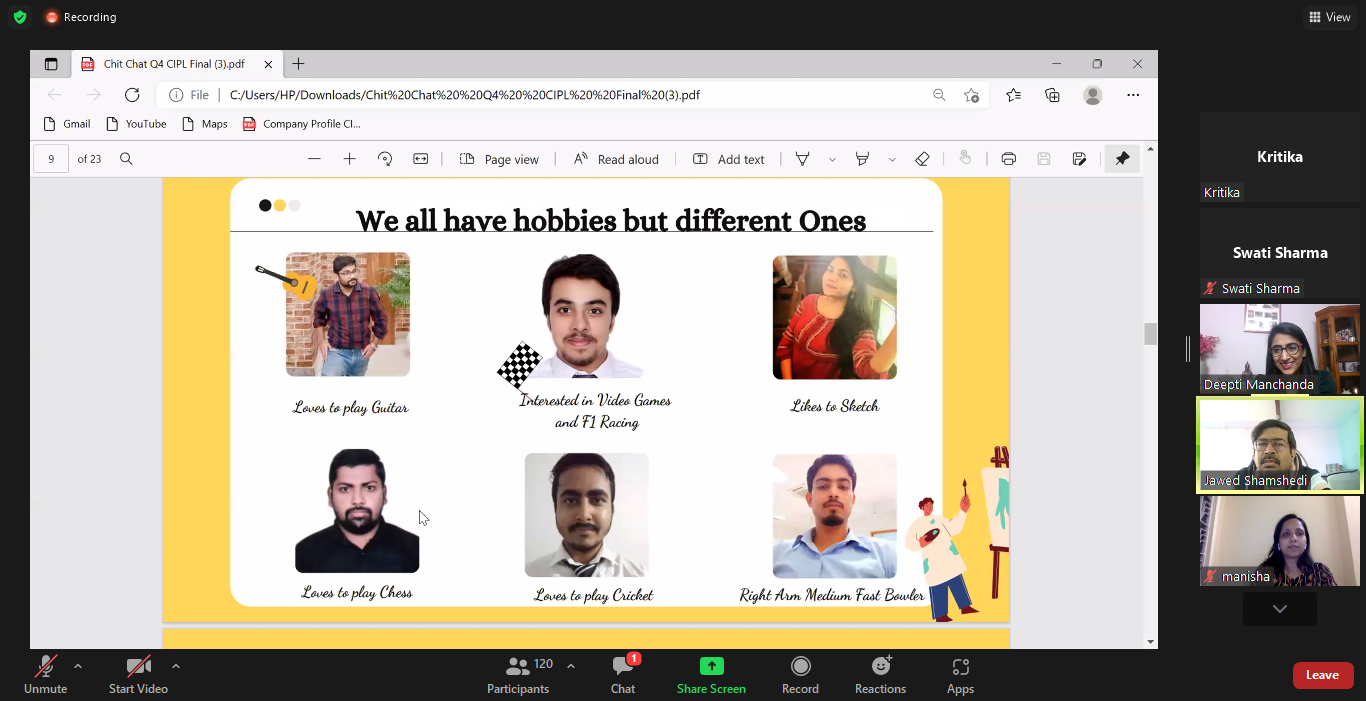Select Swati Sharma participant tile
The width and height of the screenshot is (1366, 701).
pos(1280,253)
